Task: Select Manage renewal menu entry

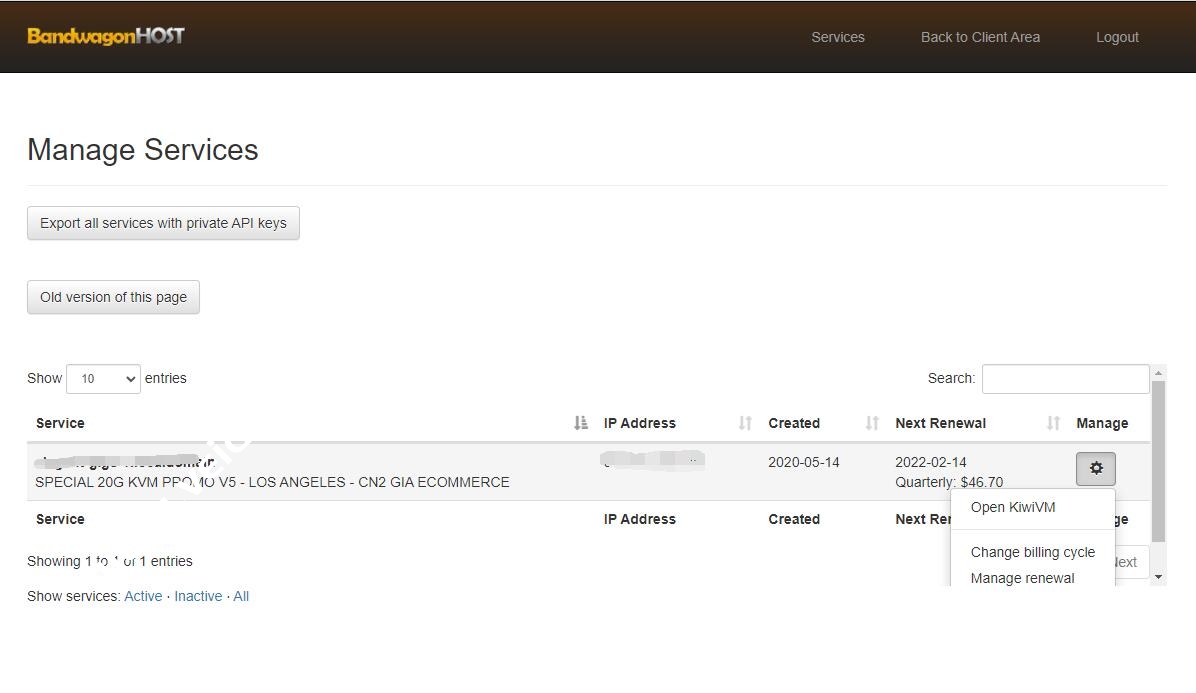Action: (x=1022, y=578)
